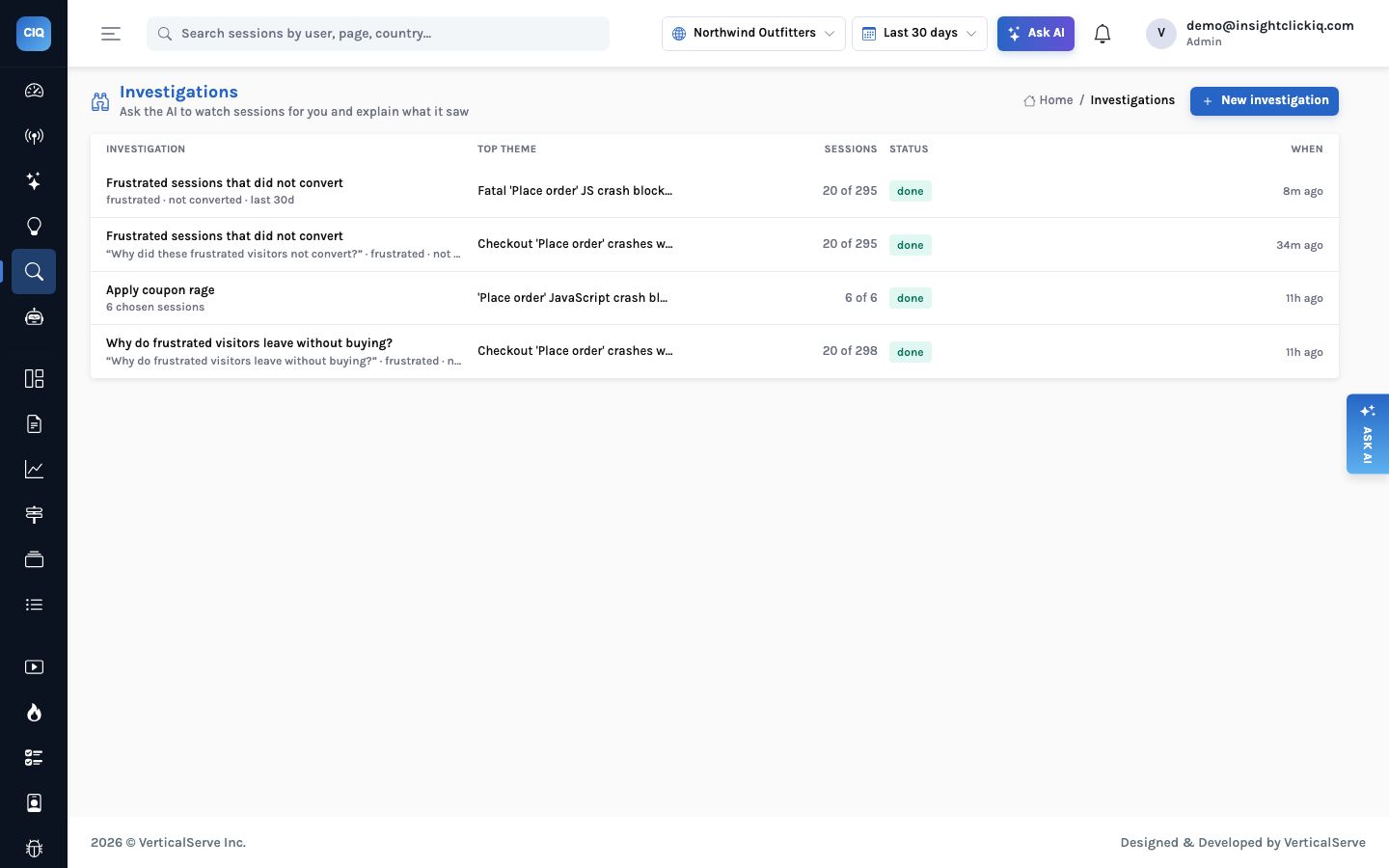Open the play-button replay sidebar icon

tap(34, 667)
